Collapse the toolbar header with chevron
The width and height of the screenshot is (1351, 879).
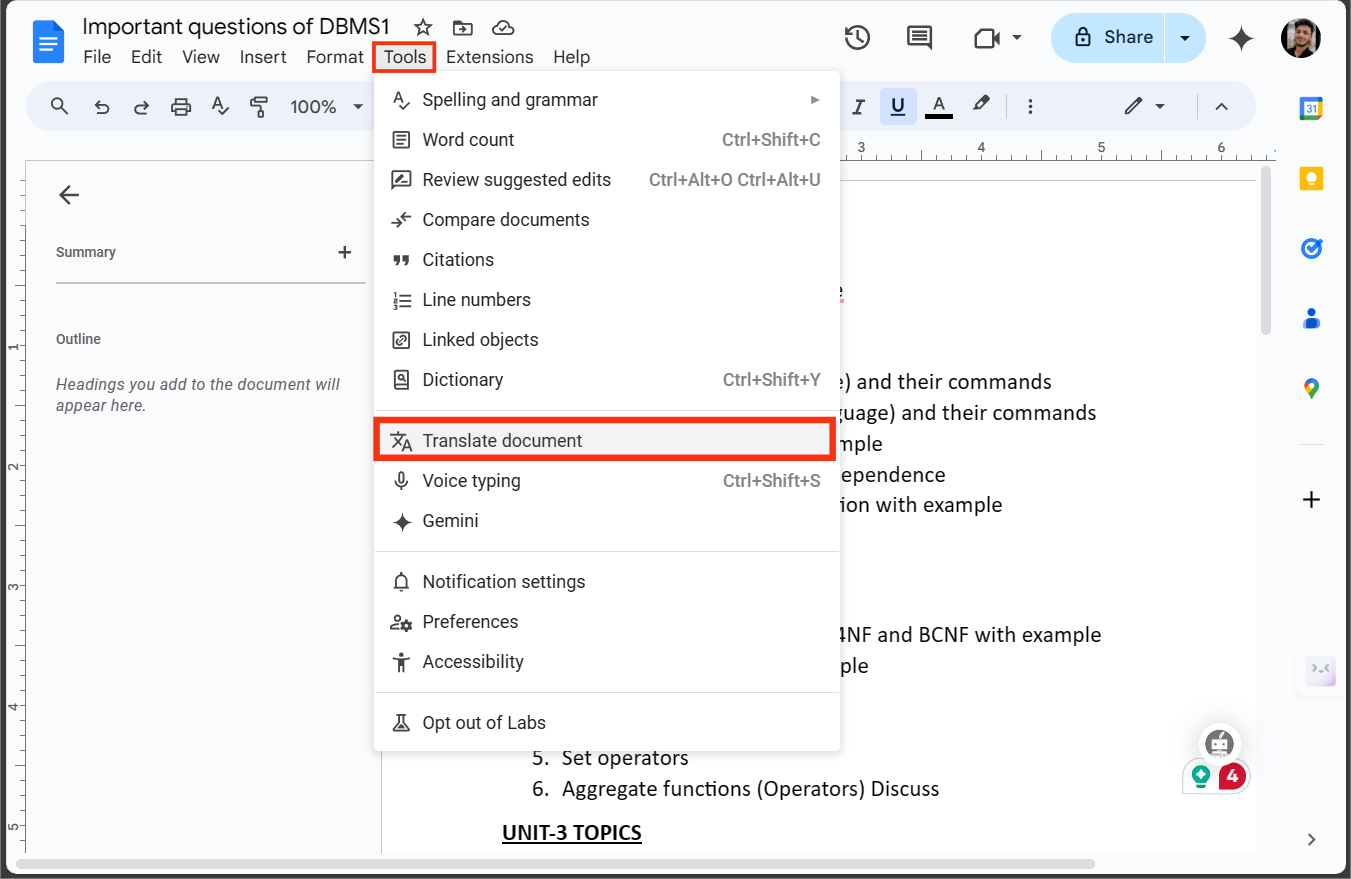1221,106
